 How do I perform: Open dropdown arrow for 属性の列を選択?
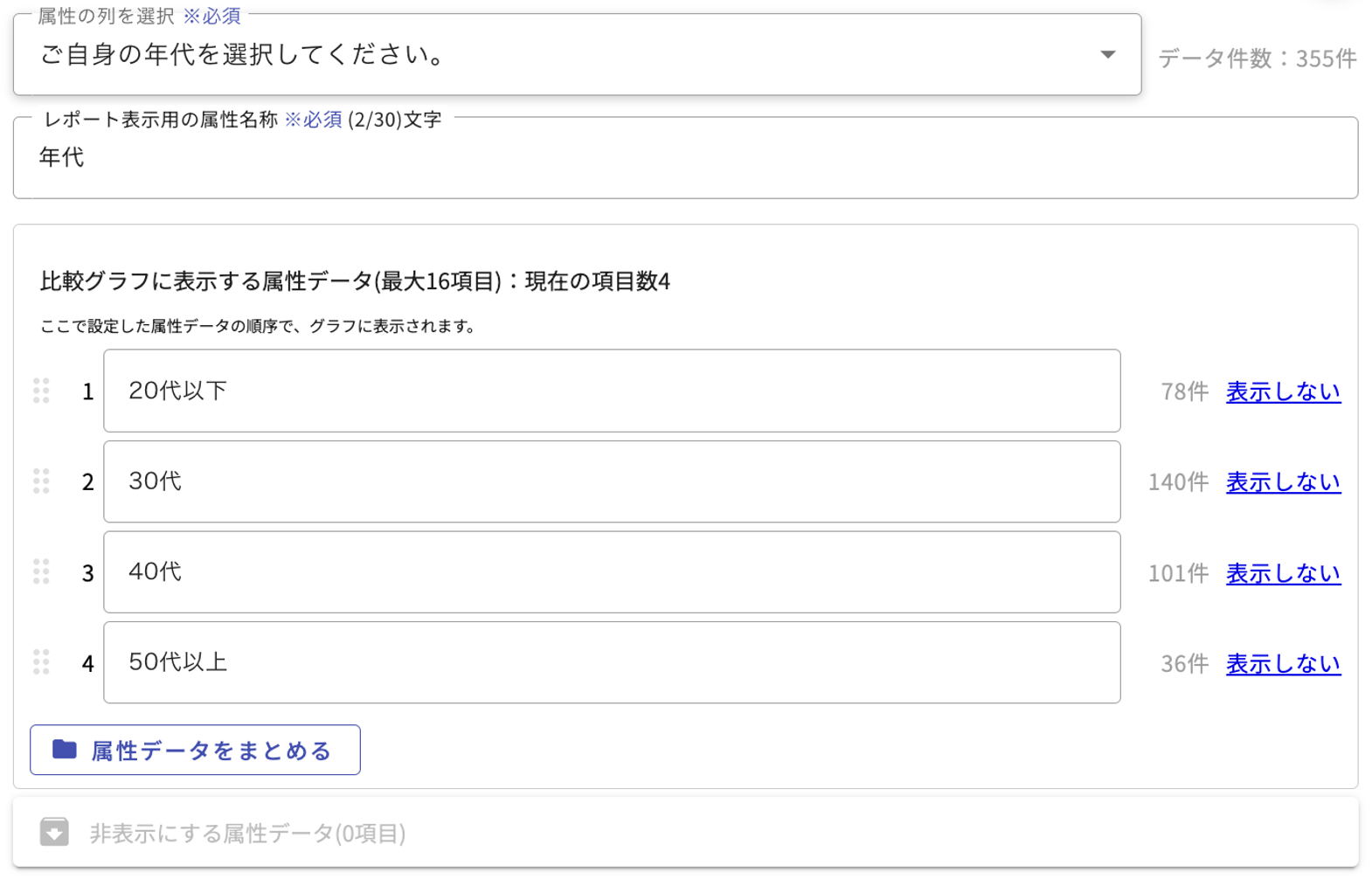[x=1107, y=55]
